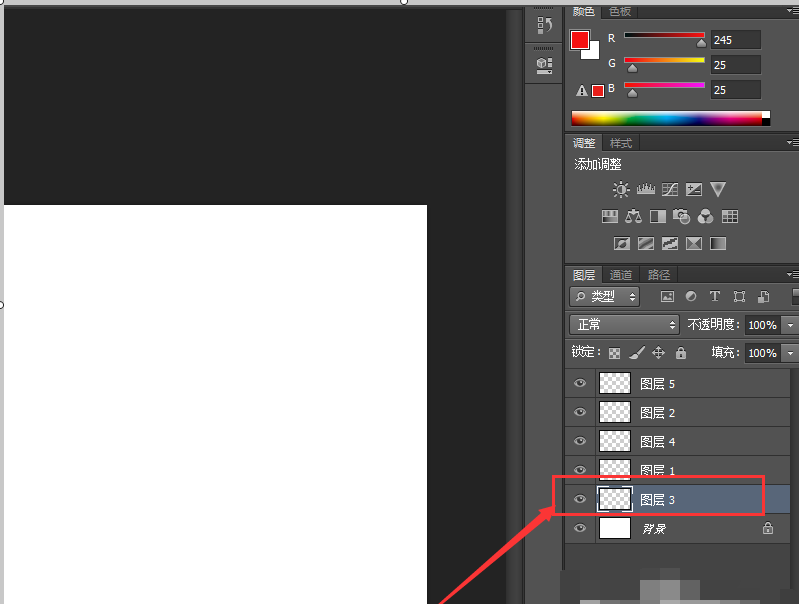This screenshot has height=604, width=799.
Task: Toggle lock transparent pixels
Action: point(615,353)
